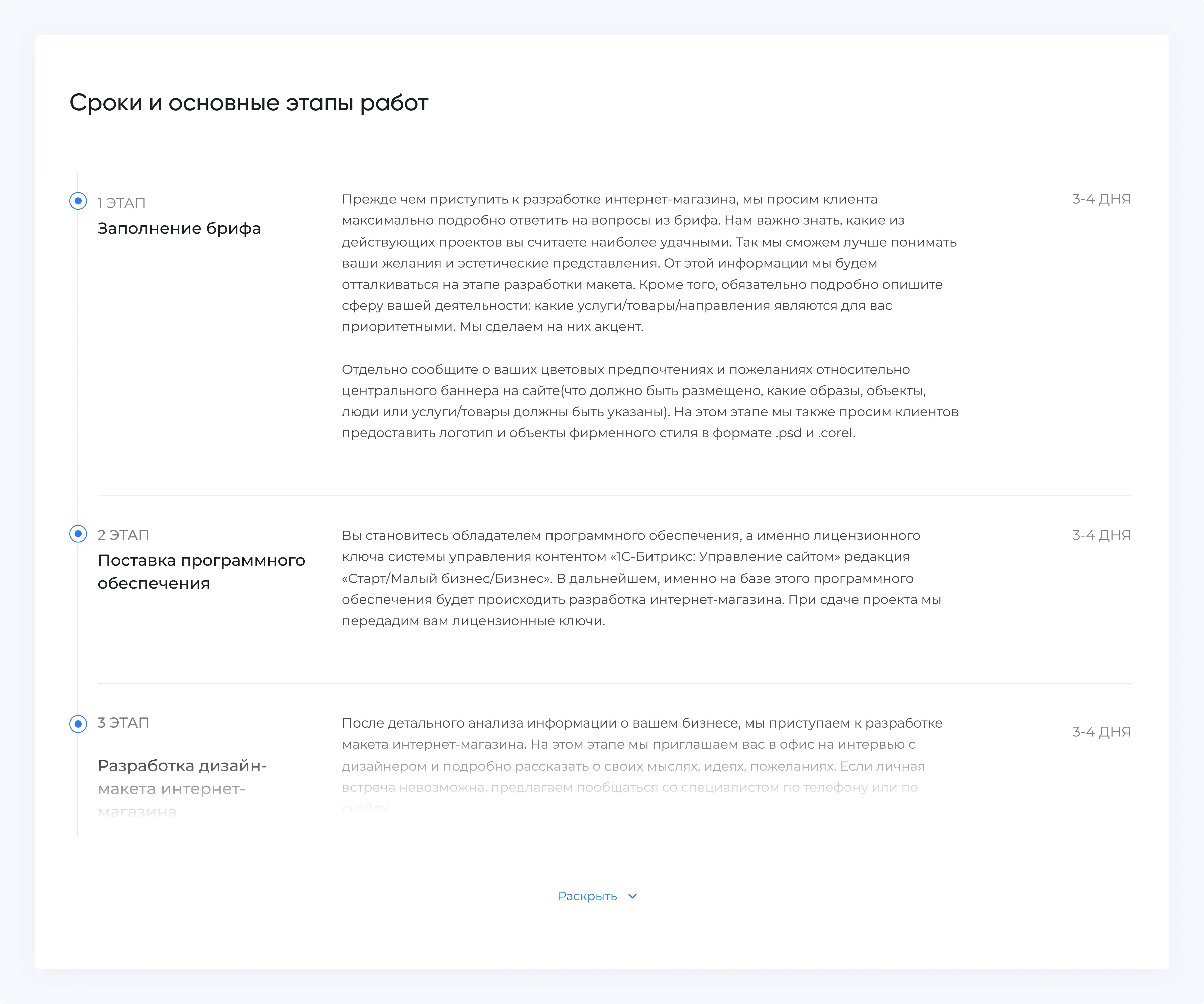Click the third stage's '3-4 ДНЯ' duration
This screenshot has width=1204, height=1004.
click(1101, 731)
